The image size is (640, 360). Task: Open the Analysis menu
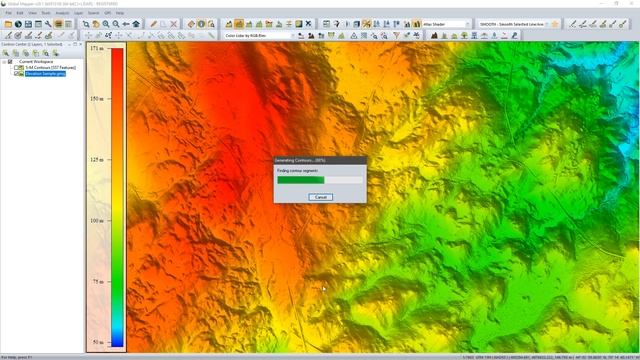[62, 13]
